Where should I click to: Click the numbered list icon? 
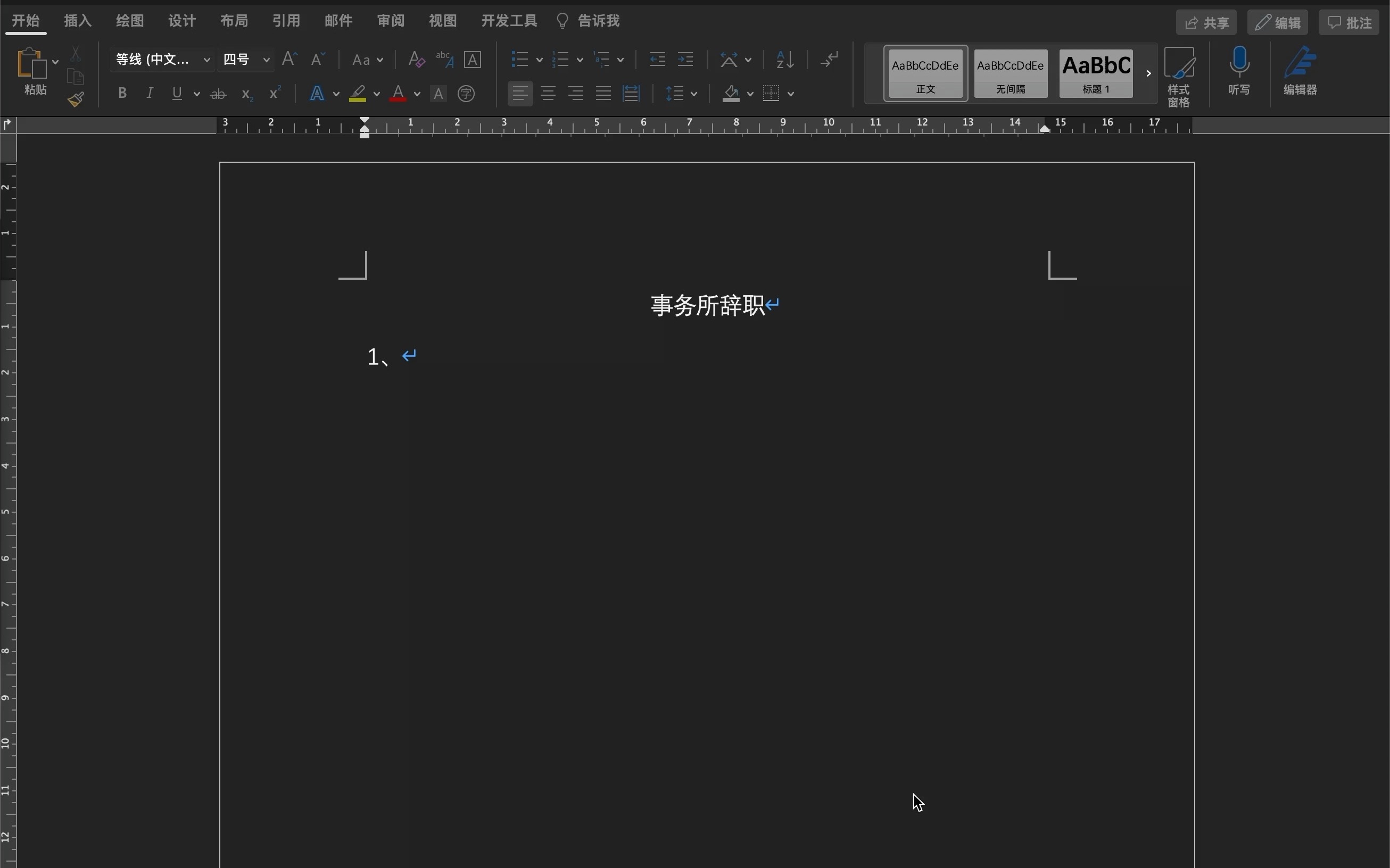click(x=560, y=59)
